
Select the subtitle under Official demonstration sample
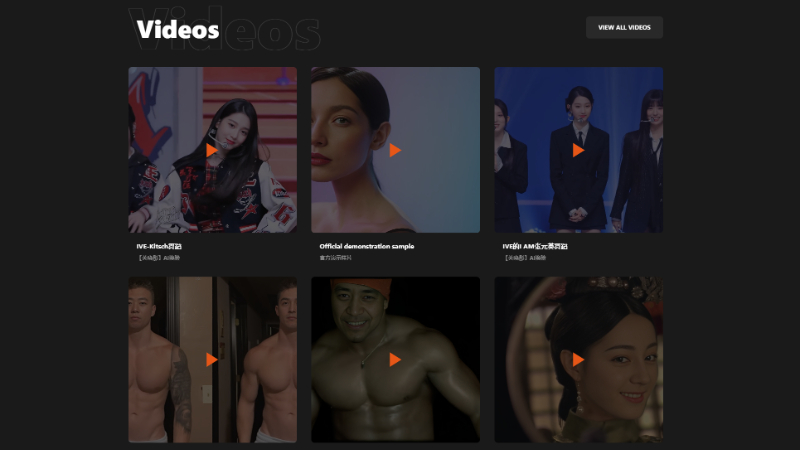pyautogui.click(x=335, y=258)
